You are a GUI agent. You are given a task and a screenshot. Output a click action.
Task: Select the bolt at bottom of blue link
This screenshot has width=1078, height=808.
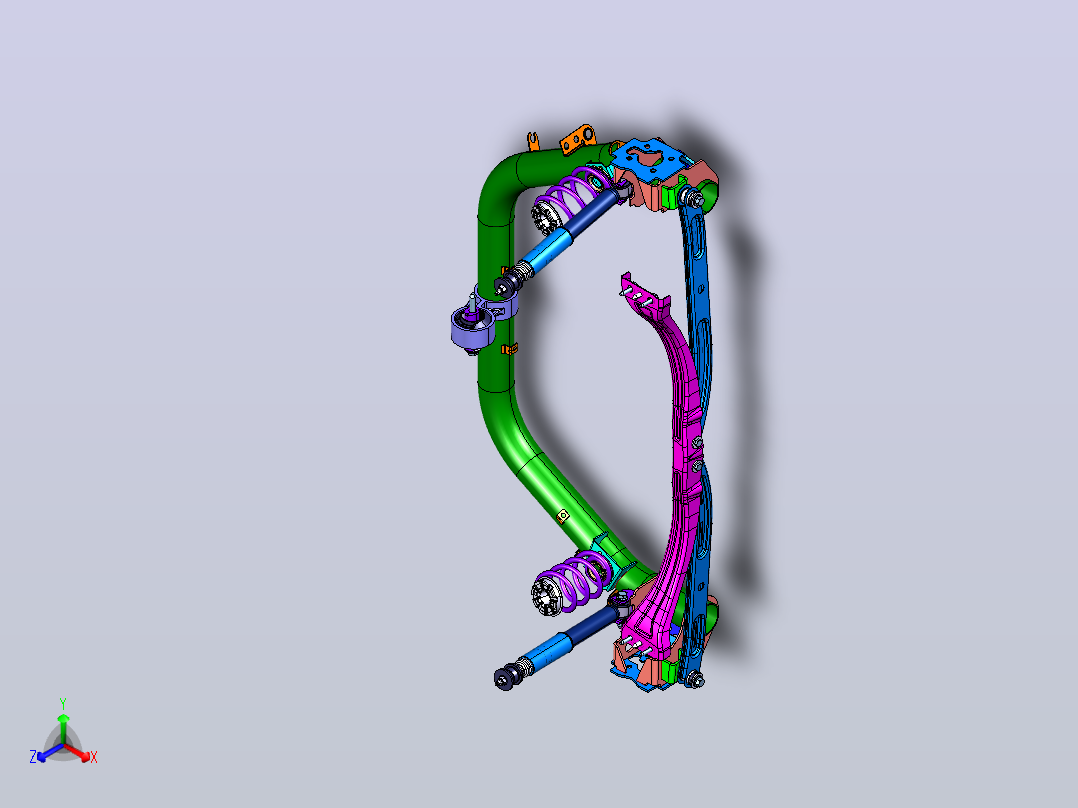point(694,681)
